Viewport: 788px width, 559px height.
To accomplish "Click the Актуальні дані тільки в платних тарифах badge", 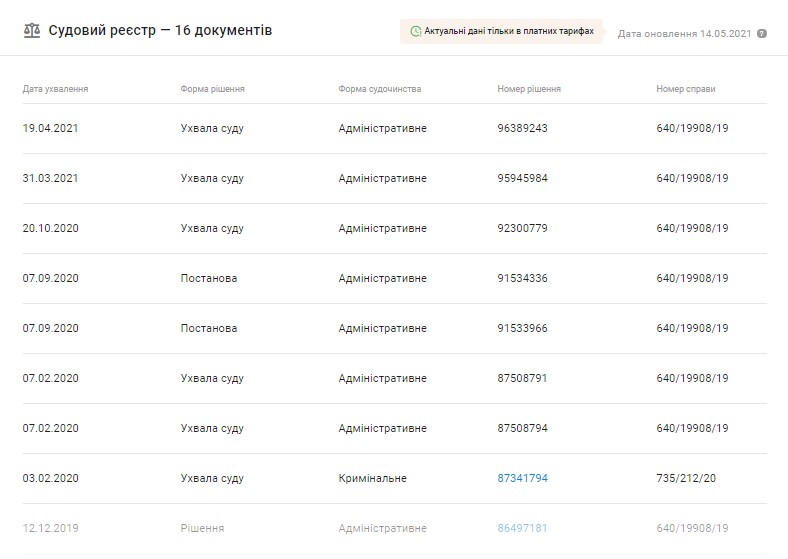I will pos(502,32).
